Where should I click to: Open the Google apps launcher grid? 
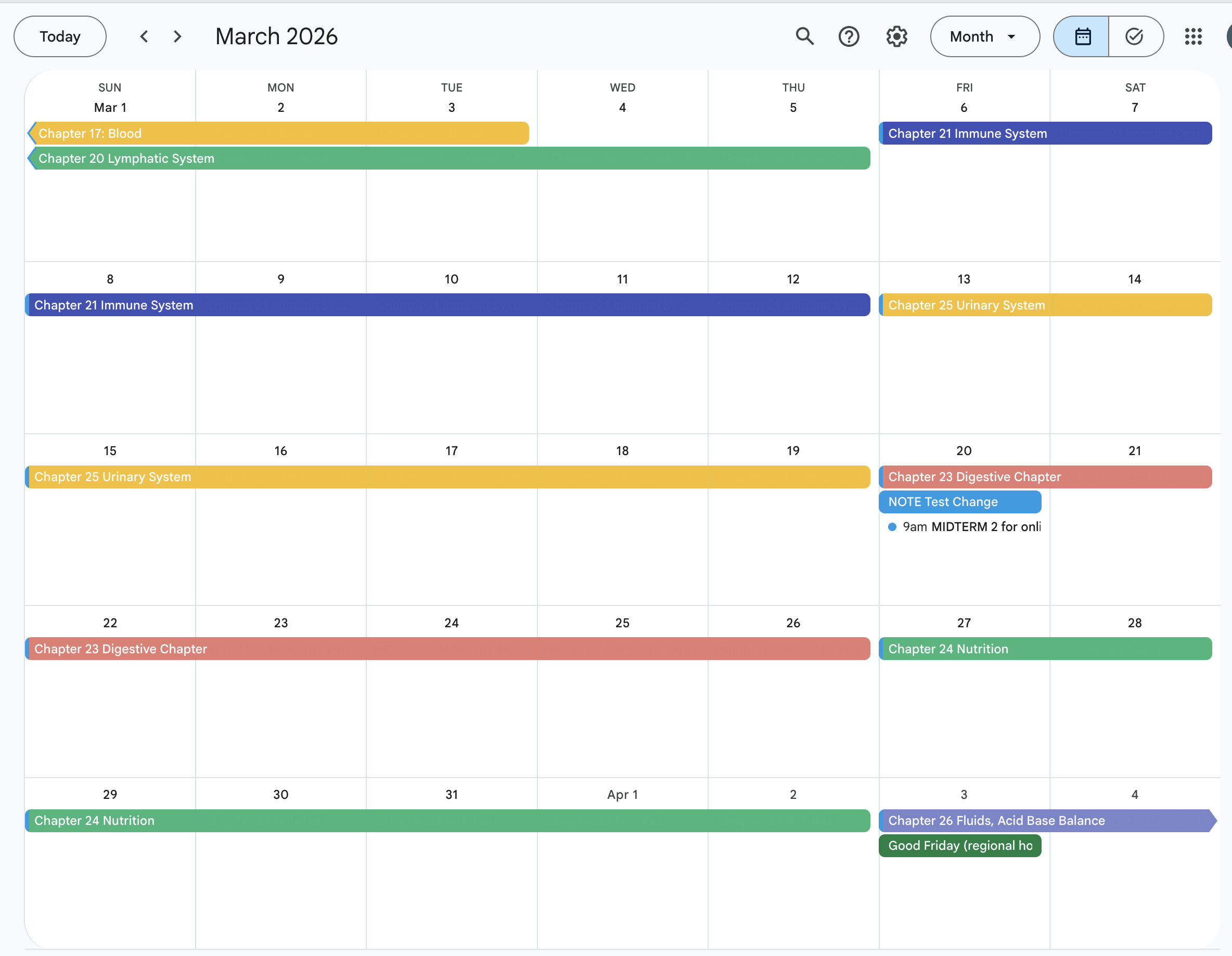tap(1193, 36)
